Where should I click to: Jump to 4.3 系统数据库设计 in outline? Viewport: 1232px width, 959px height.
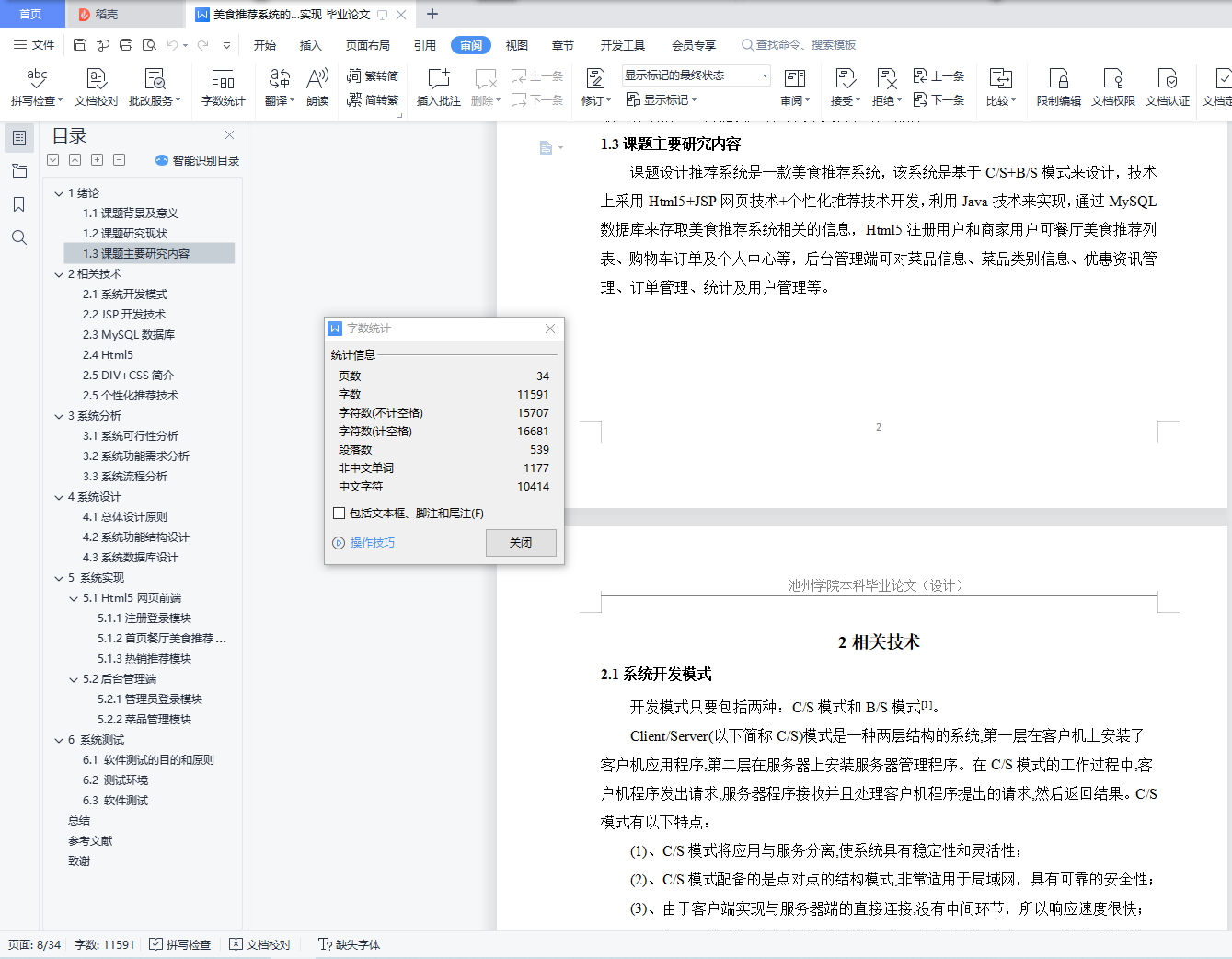(131, 558)
